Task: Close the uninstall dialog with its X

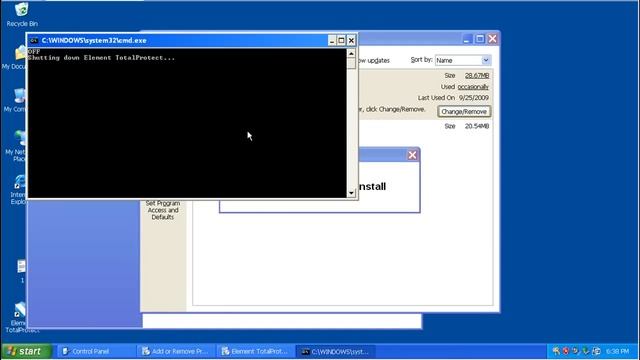Action: [412, 155]
